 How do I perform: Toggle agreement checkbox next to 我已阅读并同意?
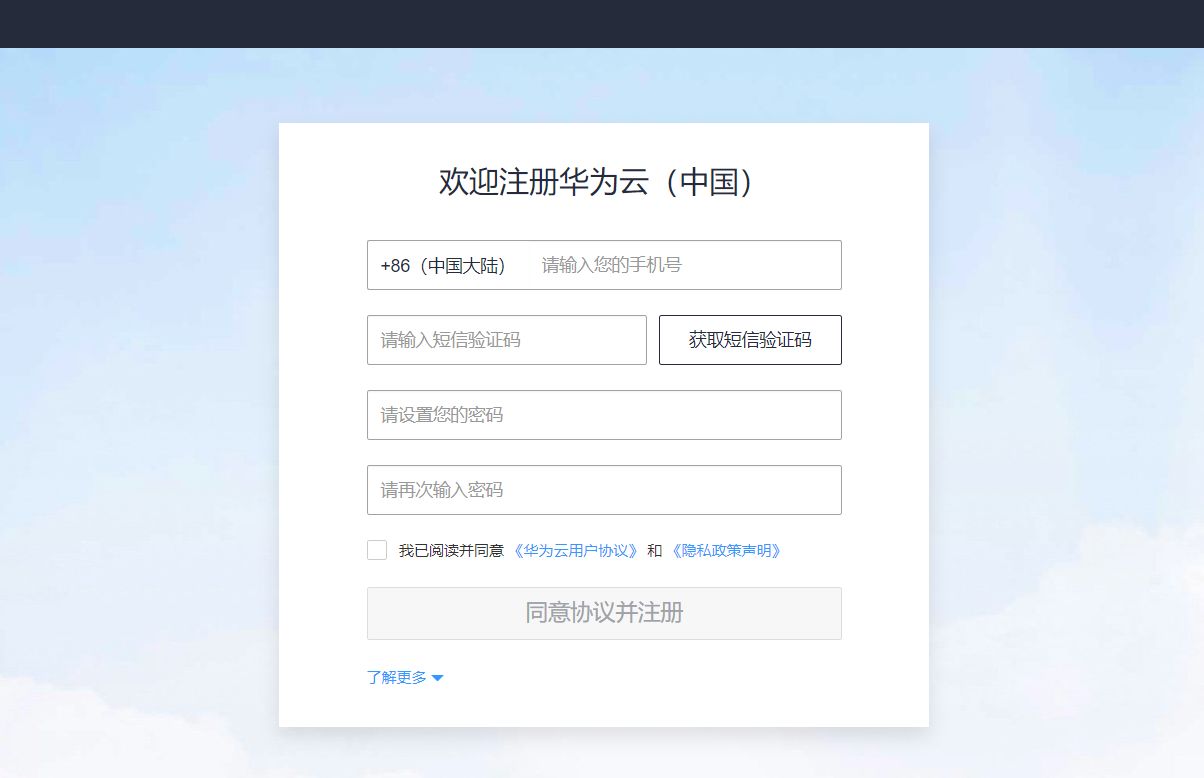click(376, 549)
